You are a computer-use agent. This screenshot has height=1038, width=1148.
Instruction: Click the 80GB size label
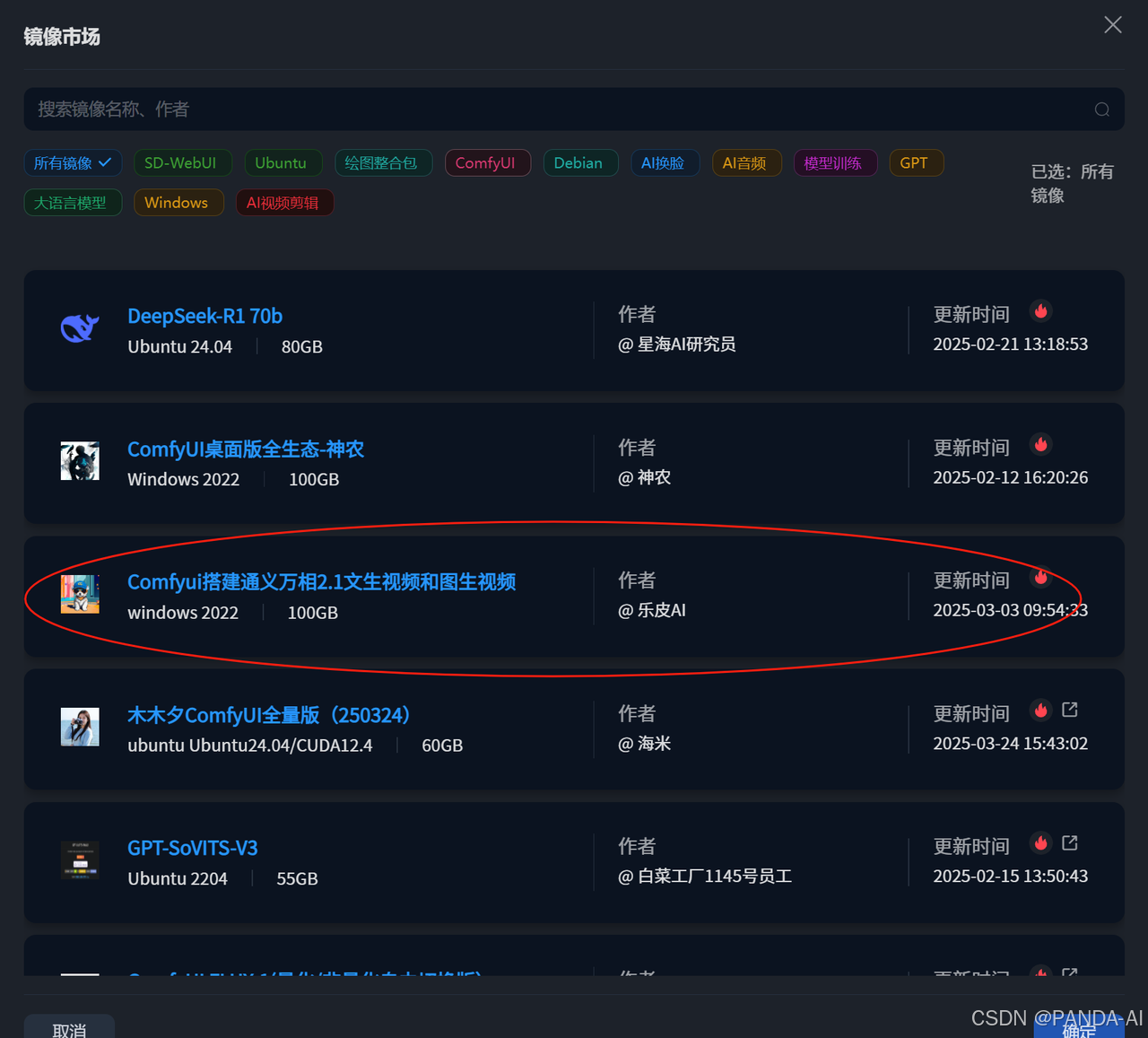click(x=302, y=347)
